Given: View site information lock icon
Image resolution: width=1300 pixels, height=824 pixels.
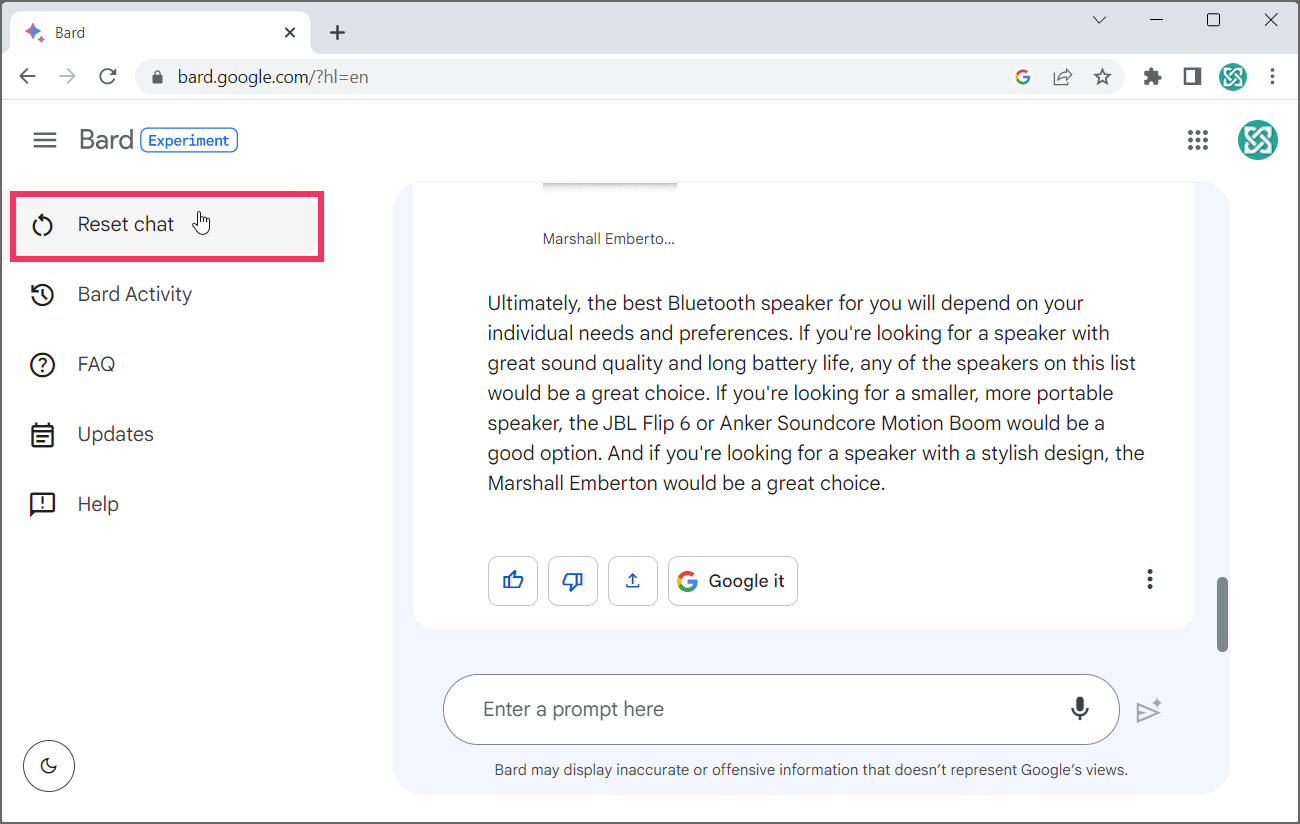Looking at the screenshot, I should (x=156, y=77).
